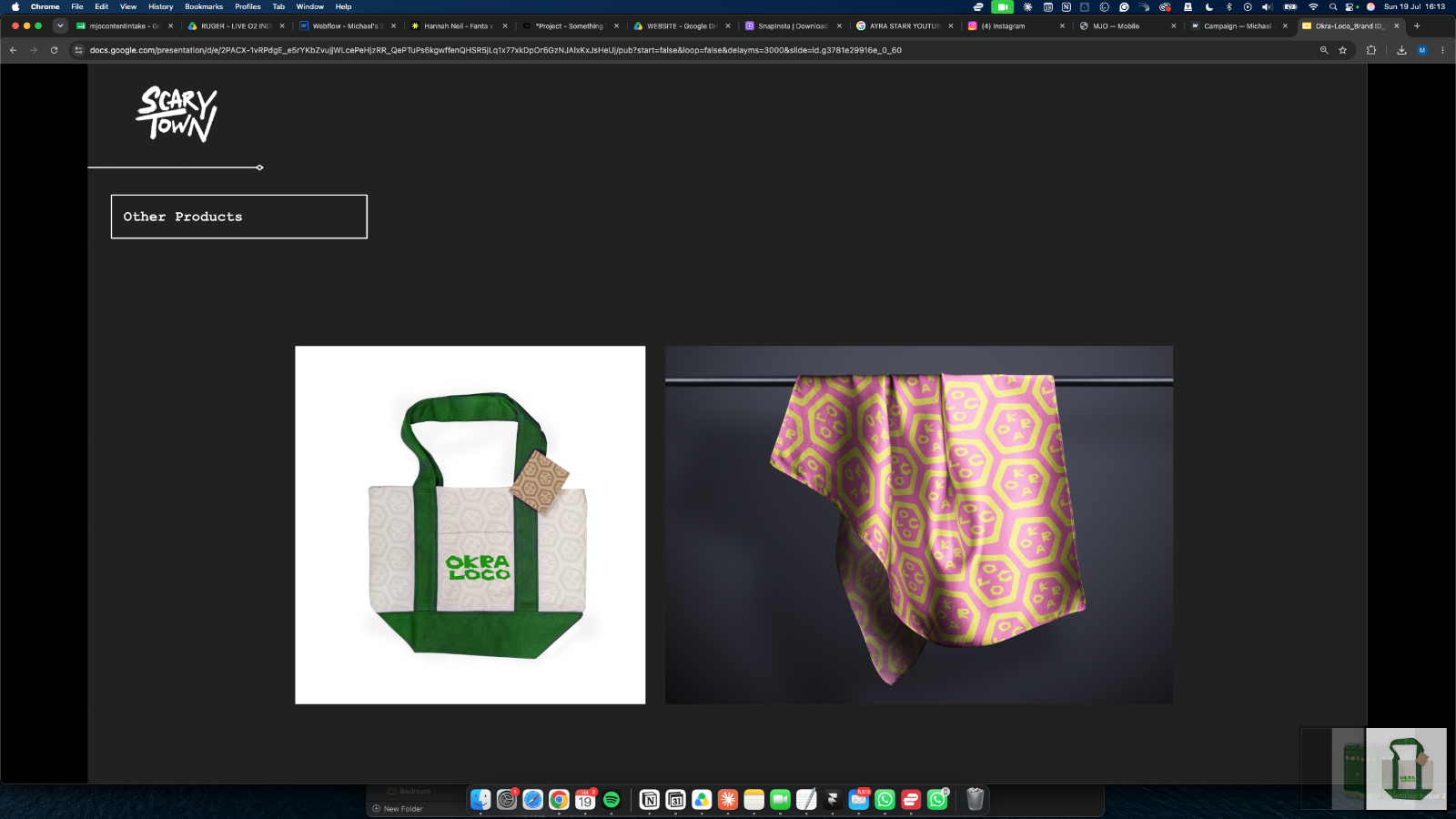Click the FaceTime camera indicator in menu bar

coord(1003,6)
